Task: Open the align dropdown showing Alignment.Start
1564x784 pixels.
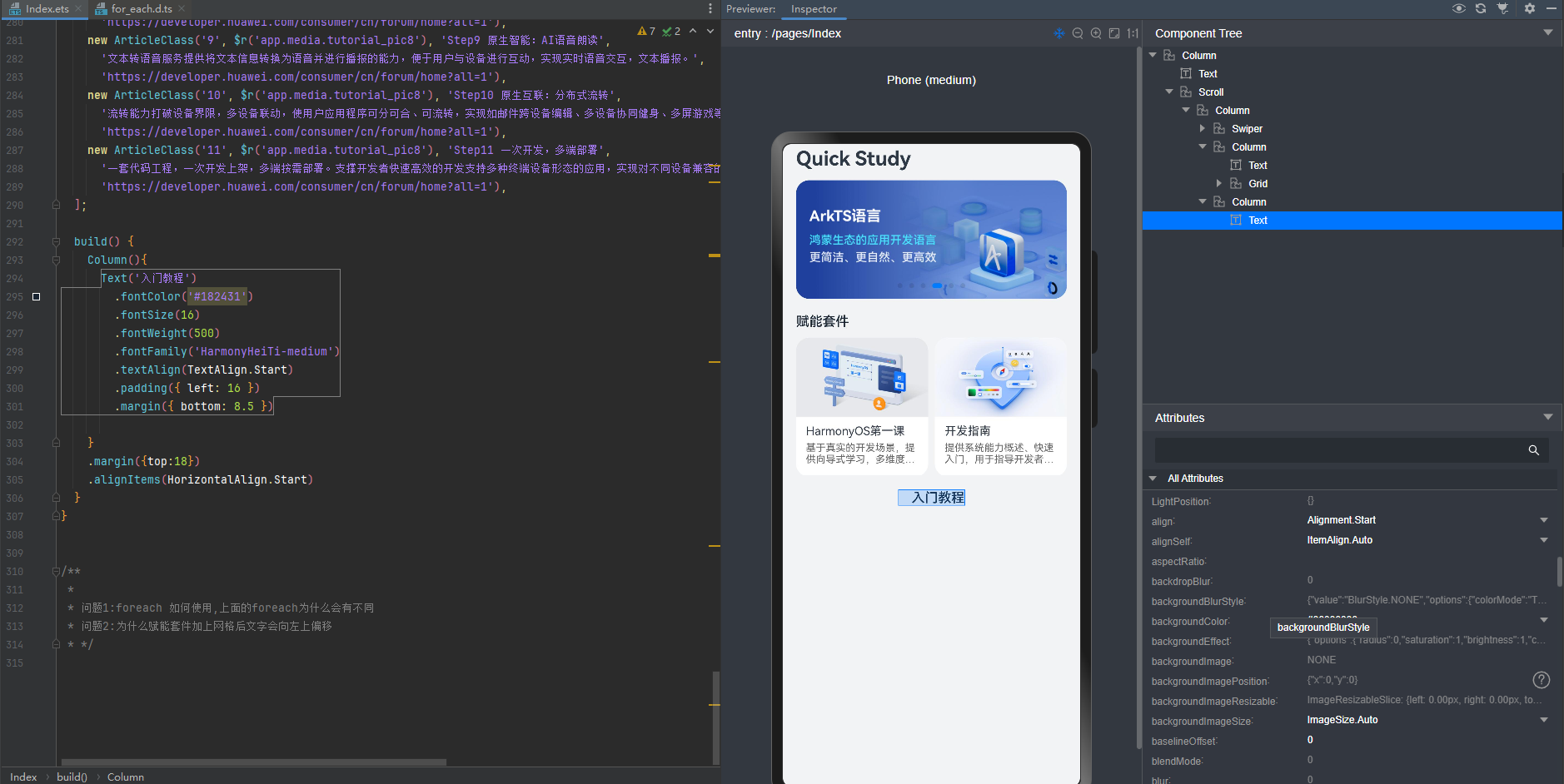Action: 1544,520
